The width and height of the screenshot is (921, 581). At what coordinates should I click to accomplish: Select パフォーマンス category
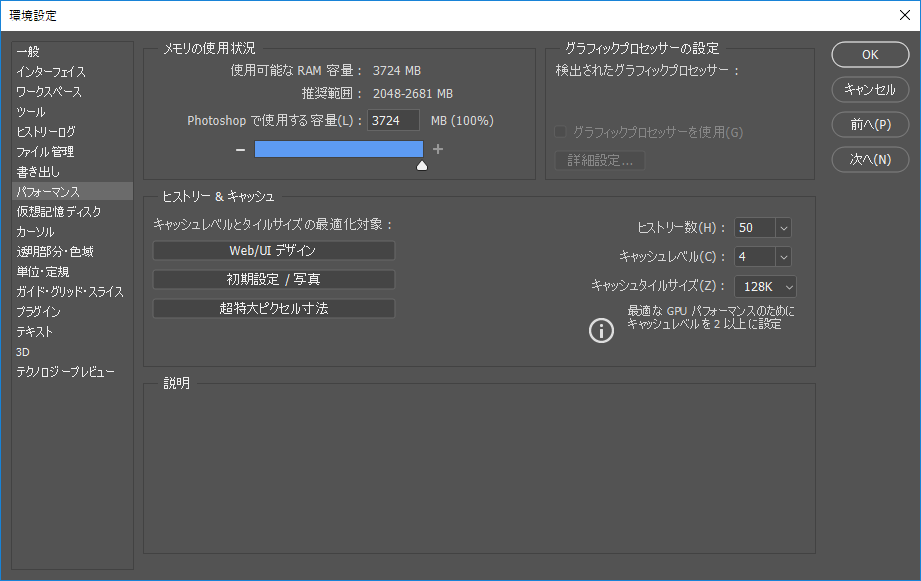coord(72,192)
